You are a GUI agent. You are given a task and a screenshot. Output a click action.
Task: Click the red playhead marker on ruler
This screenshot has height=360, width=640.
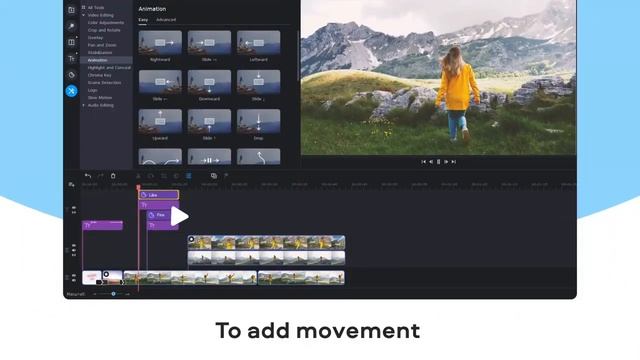pos(138,187)
